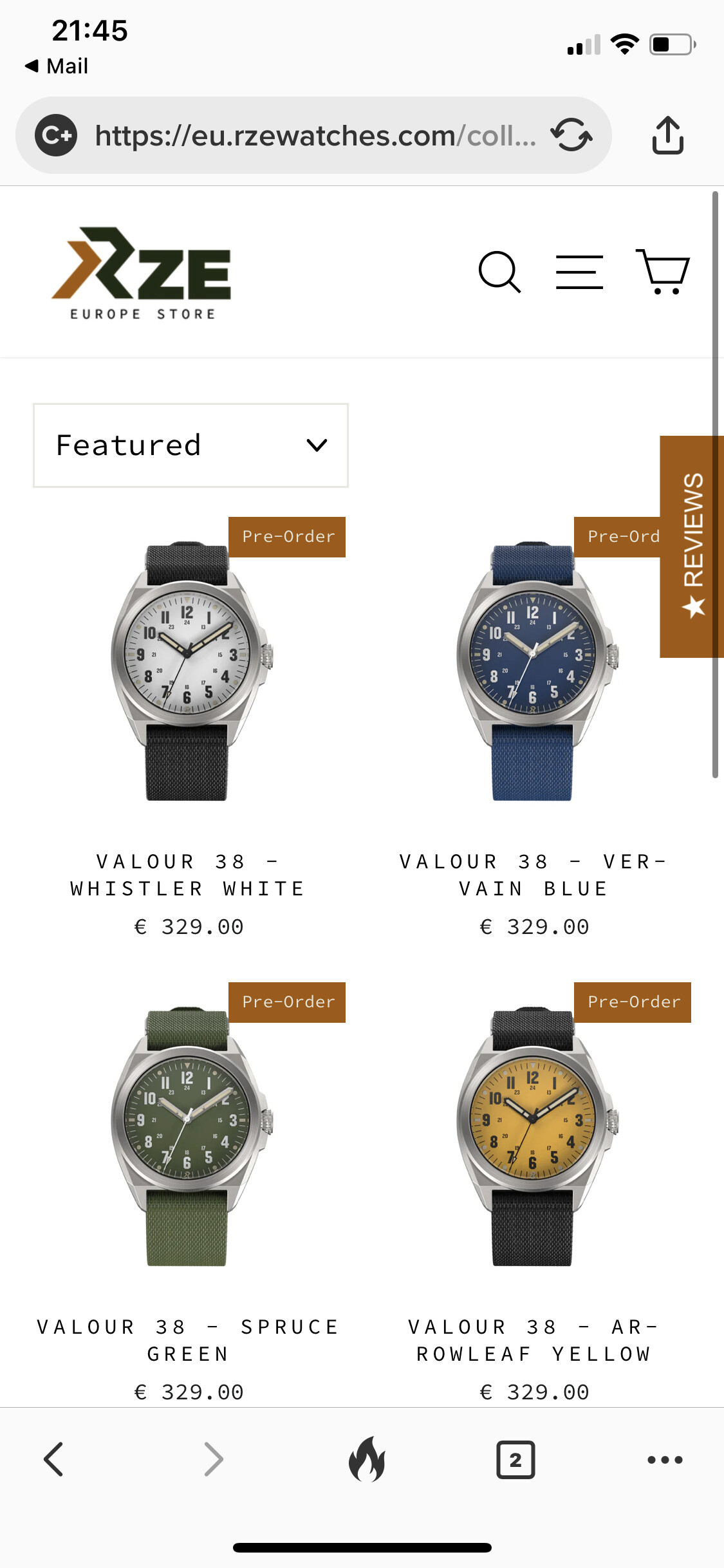Open the three-dots more menu
This screenshot has height=1568, width=724.
point(665,1459)
